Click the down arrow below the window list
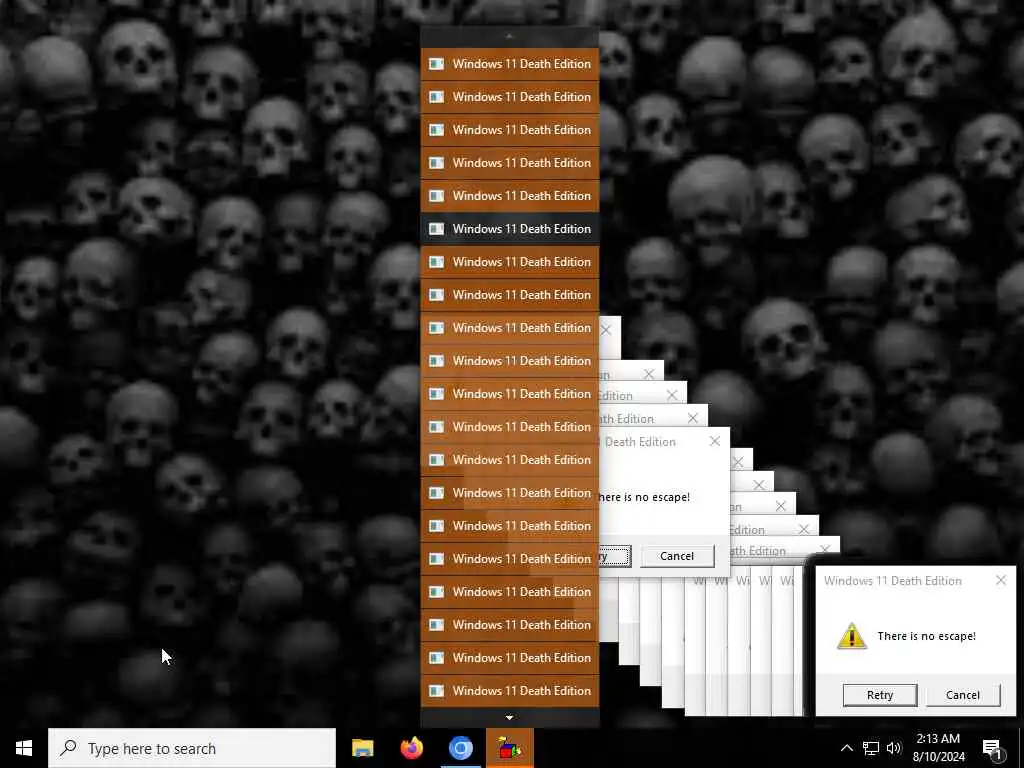 509,717
